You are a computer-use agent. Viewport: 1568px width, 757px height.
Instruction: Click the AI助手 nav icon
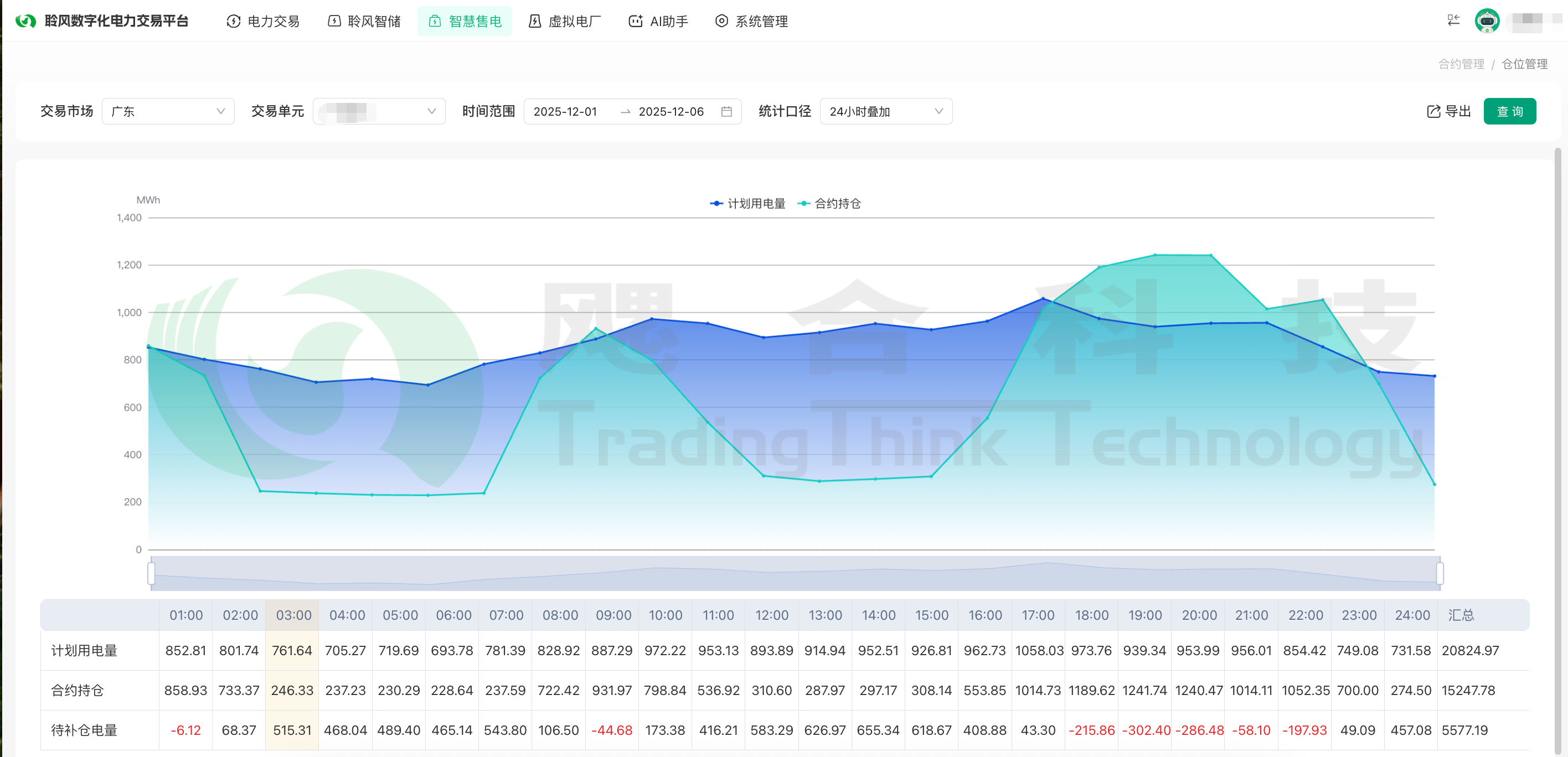click(636, 21)
